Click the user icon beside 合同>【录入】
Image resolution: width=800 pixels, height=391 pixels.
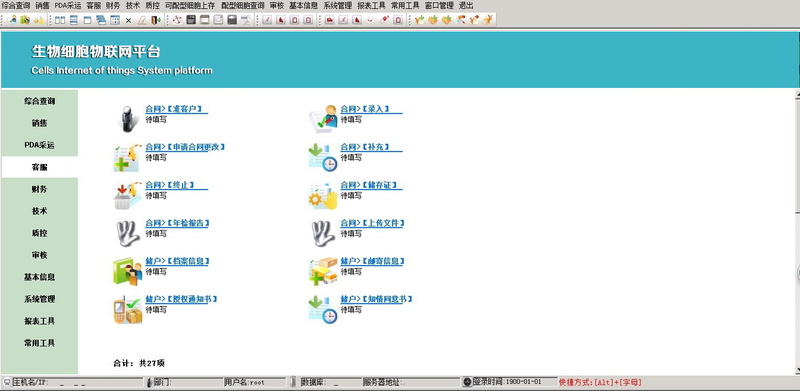pyautogui.click(x=323, y=119)
